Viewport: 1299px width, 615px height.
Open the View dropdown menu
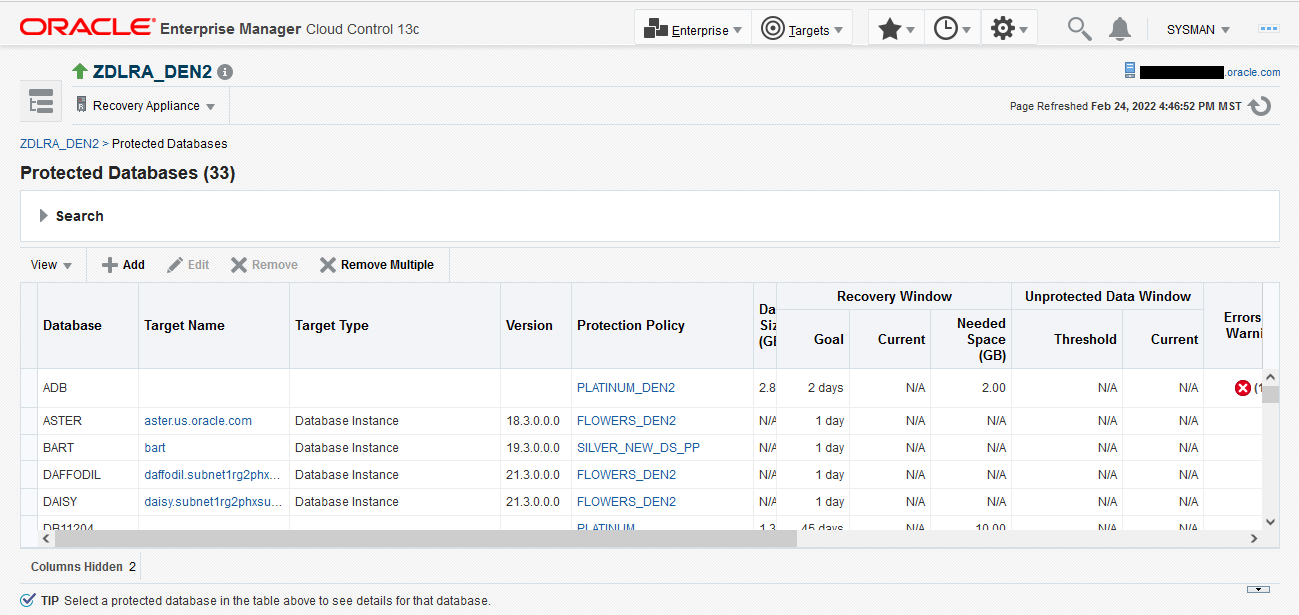[x=51, y=265]
